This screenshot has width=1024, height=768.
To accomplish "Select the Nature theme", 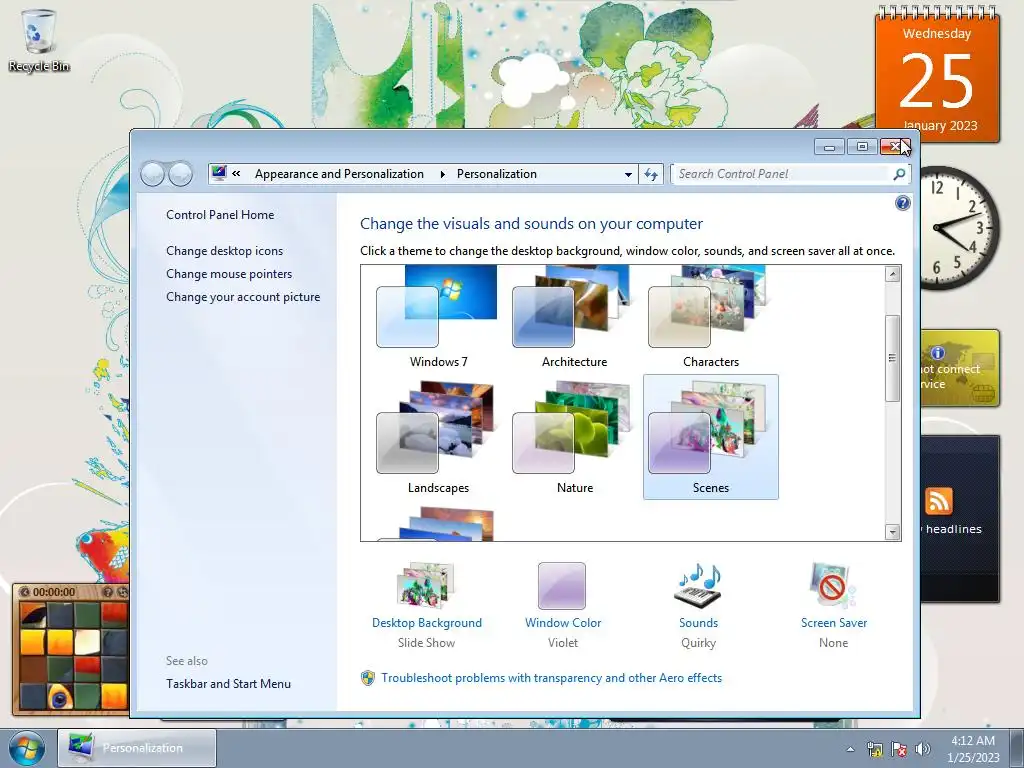I will 574,438.
